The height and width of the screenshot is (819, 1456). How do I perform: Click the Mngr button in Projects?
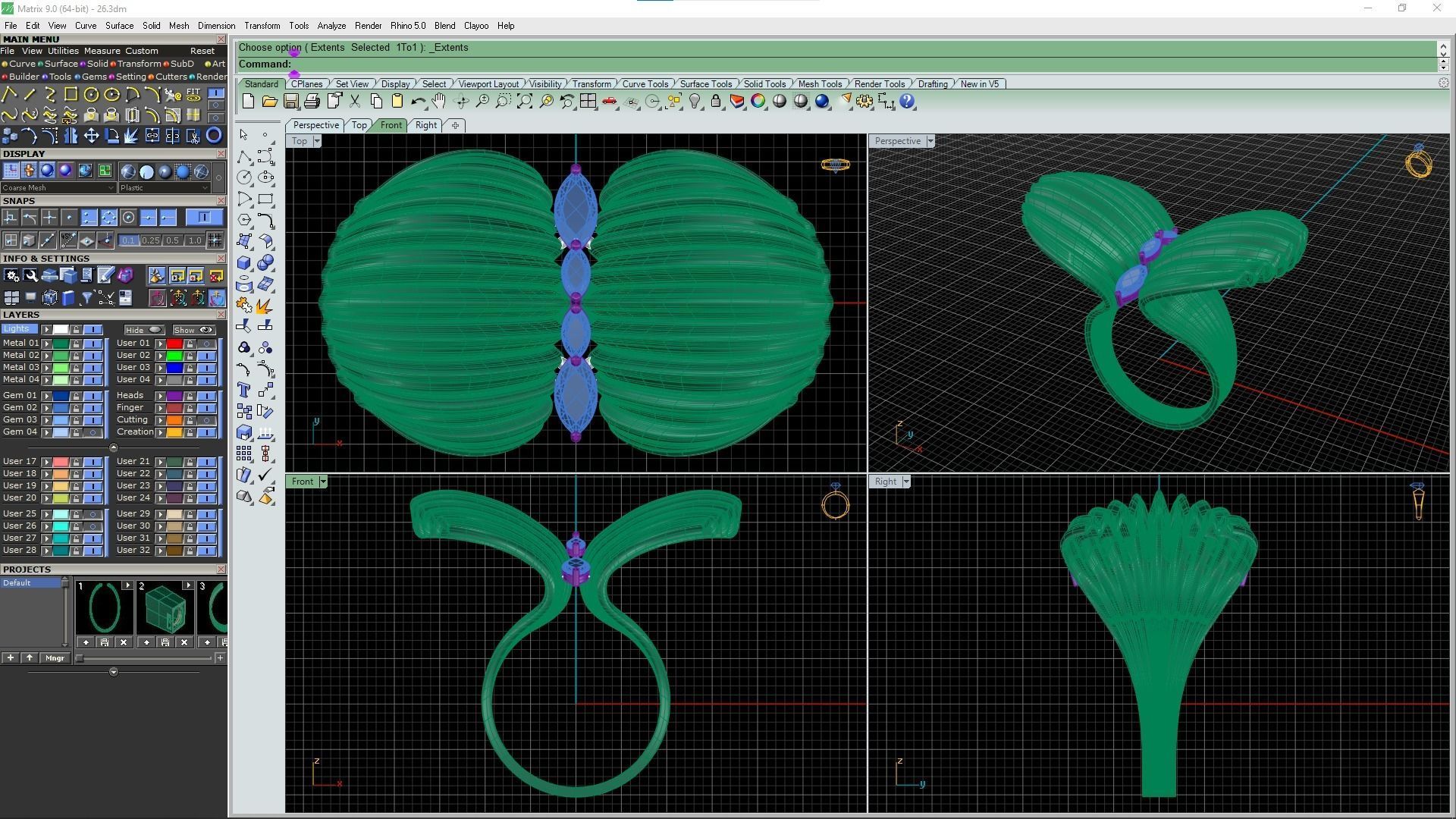55,658
